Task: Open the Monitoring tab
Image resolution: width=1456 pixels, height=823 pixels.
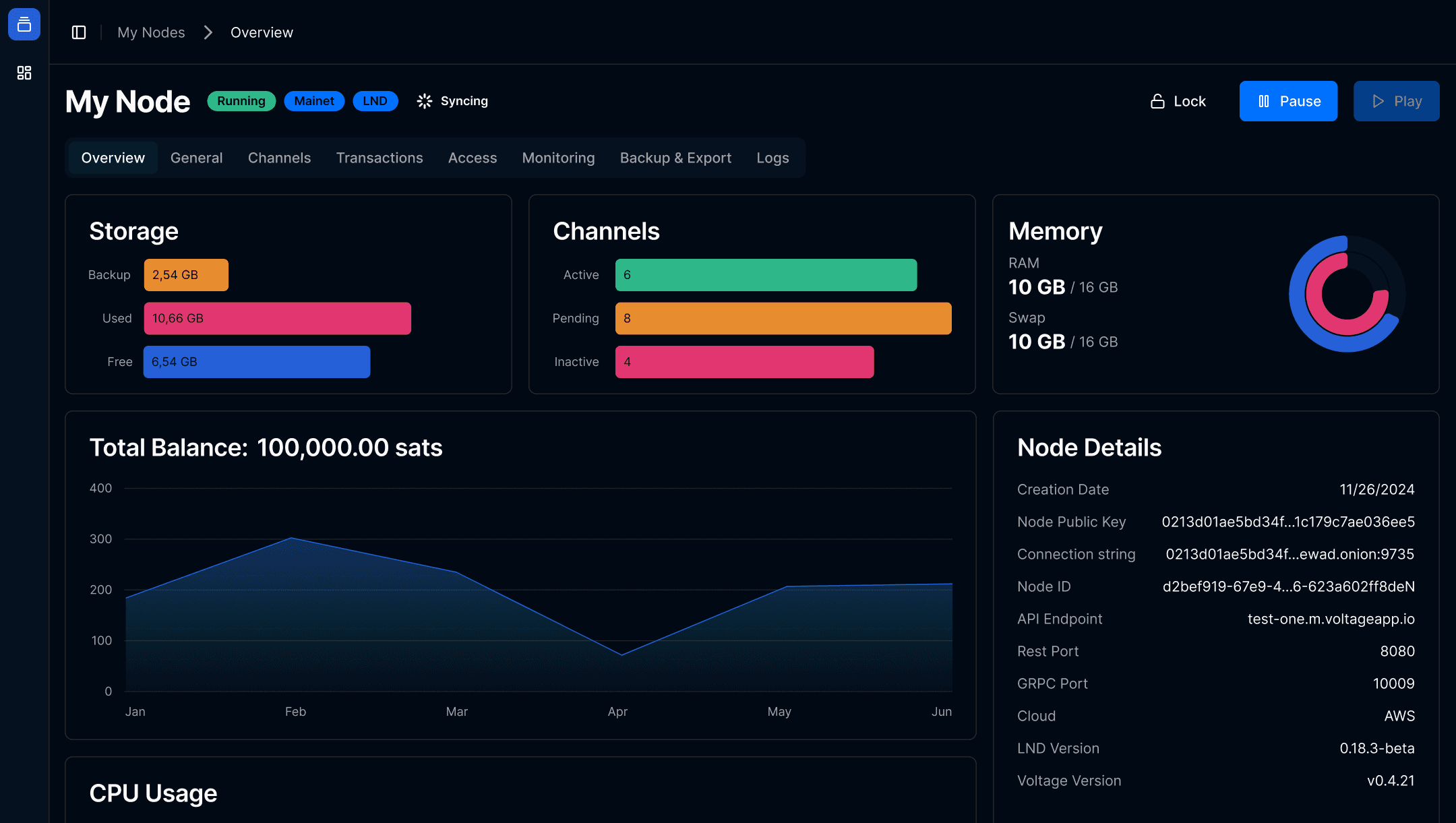Action: pyautogui.click(x=558, y=158)
